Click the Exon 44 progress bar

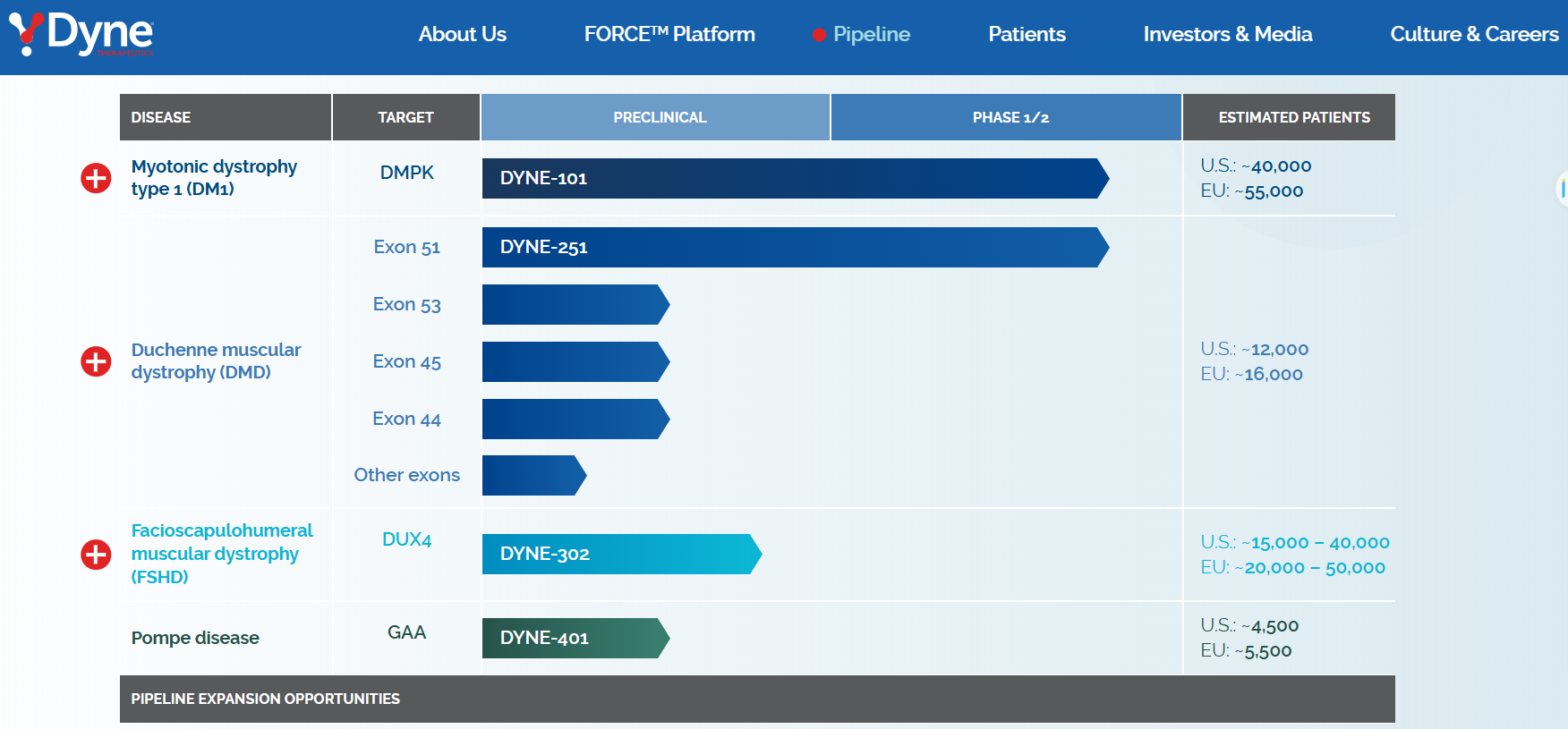[x=576, y=419]
